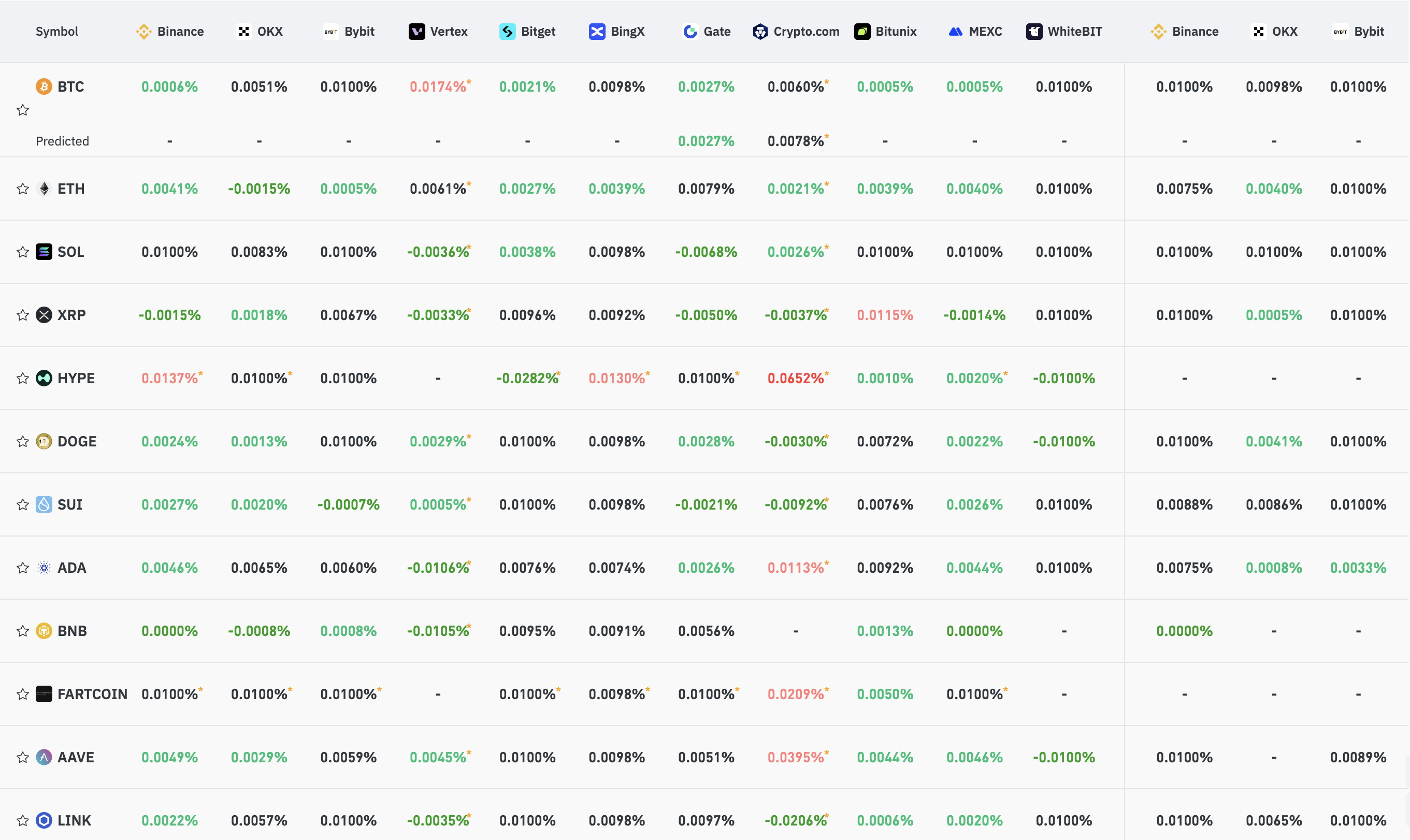Click the HYPE token icon
The height and width of the screenshot is (840, 1410).
point(44,378)
